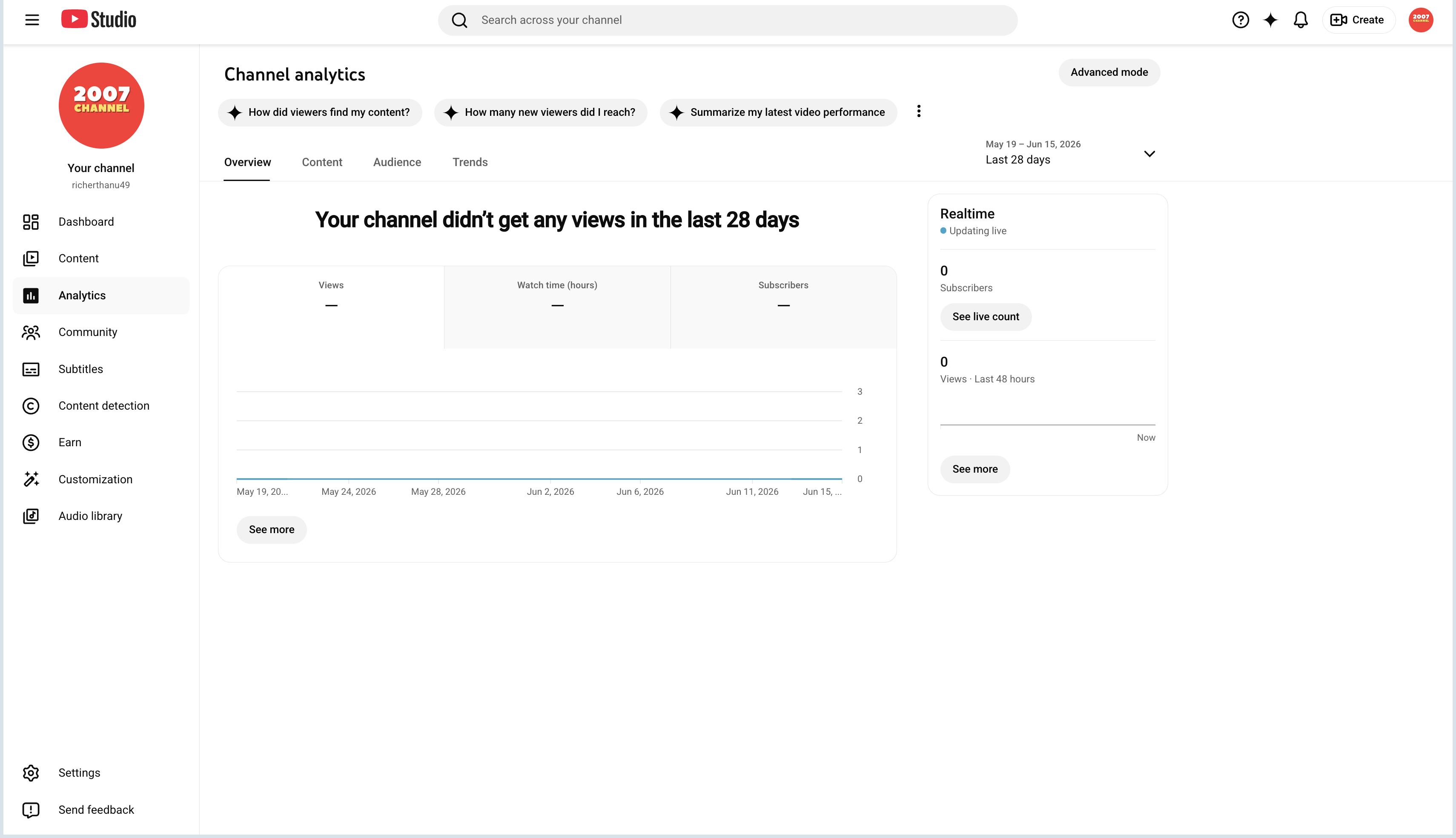This screenshot has height=838, width=1456.
Task: Click the 'Now' label on realtime chart
Action: pos(1146,438)
